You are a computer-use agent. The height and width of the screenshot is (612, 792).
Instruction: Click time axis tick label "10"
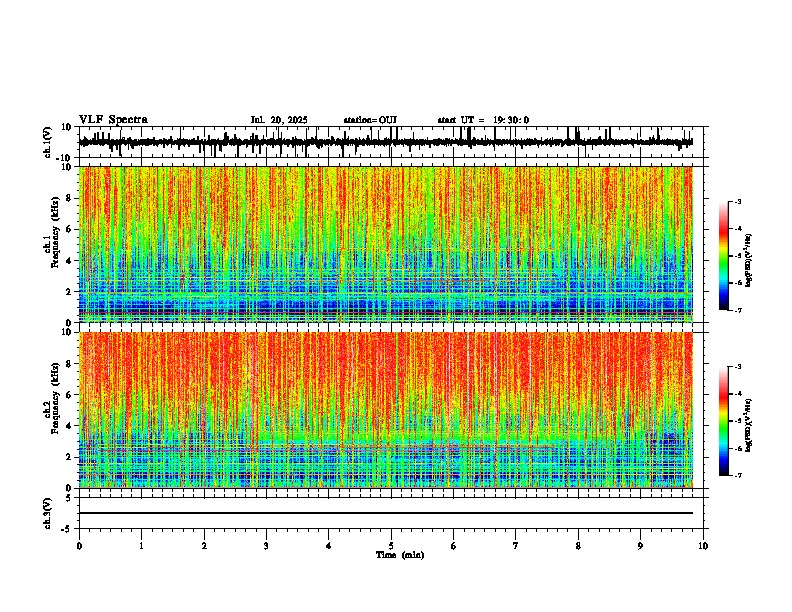pos(703,546)
